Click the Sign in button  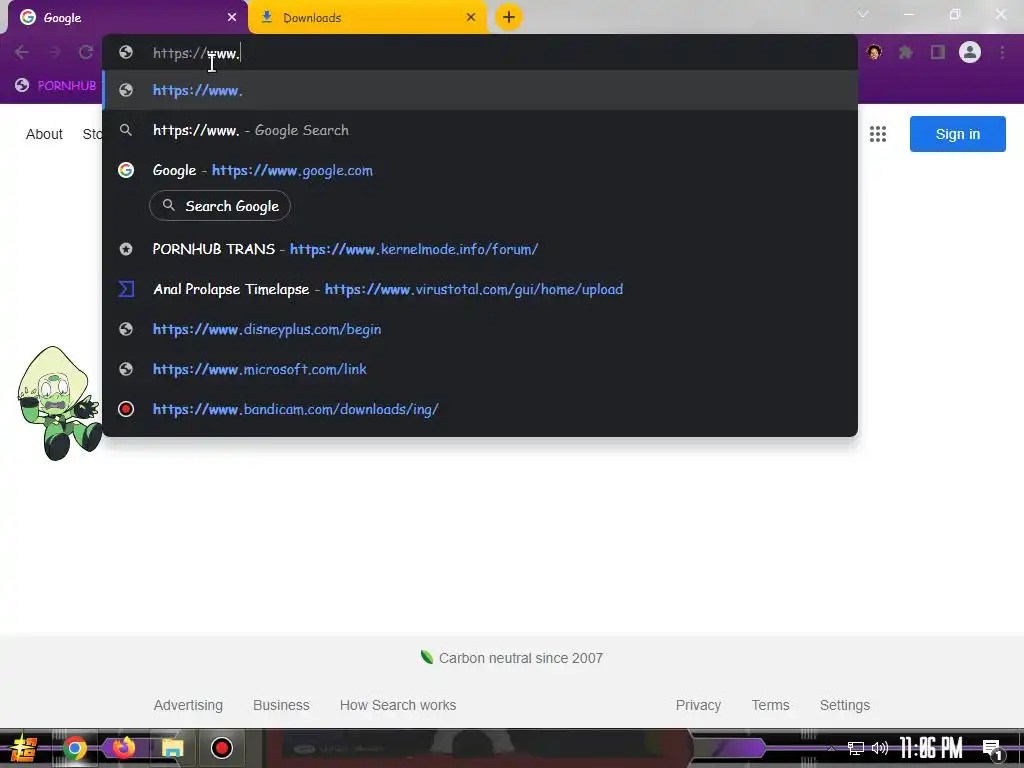(x=957, y=134)
